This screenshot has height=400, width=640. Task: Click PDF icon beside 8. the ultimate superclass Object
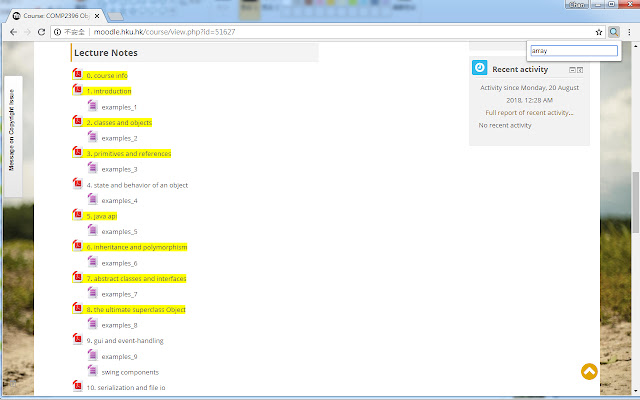[x=78, y=308]
